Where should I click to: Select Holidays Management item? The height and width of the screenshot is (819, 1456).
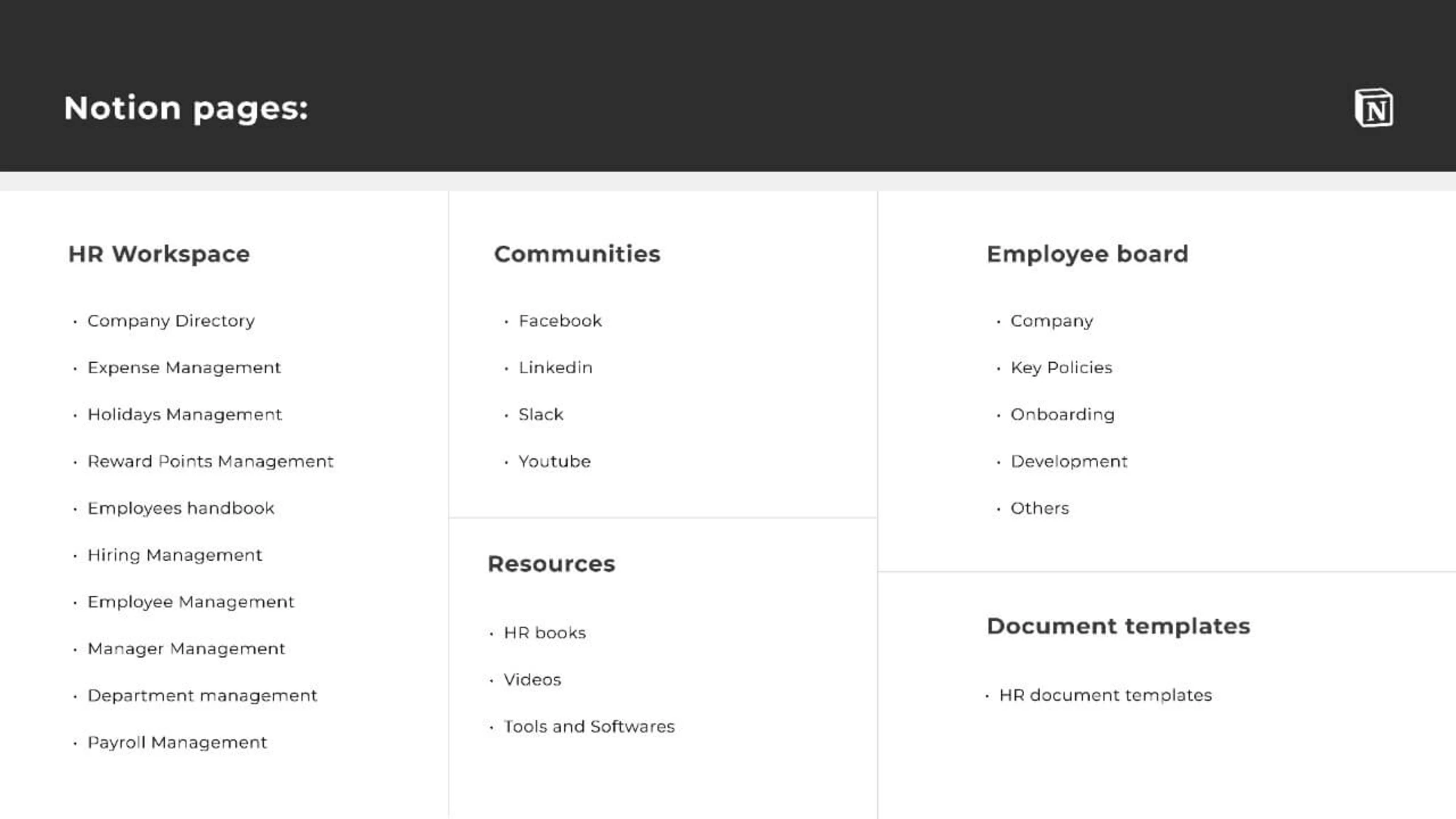point(184,414)
